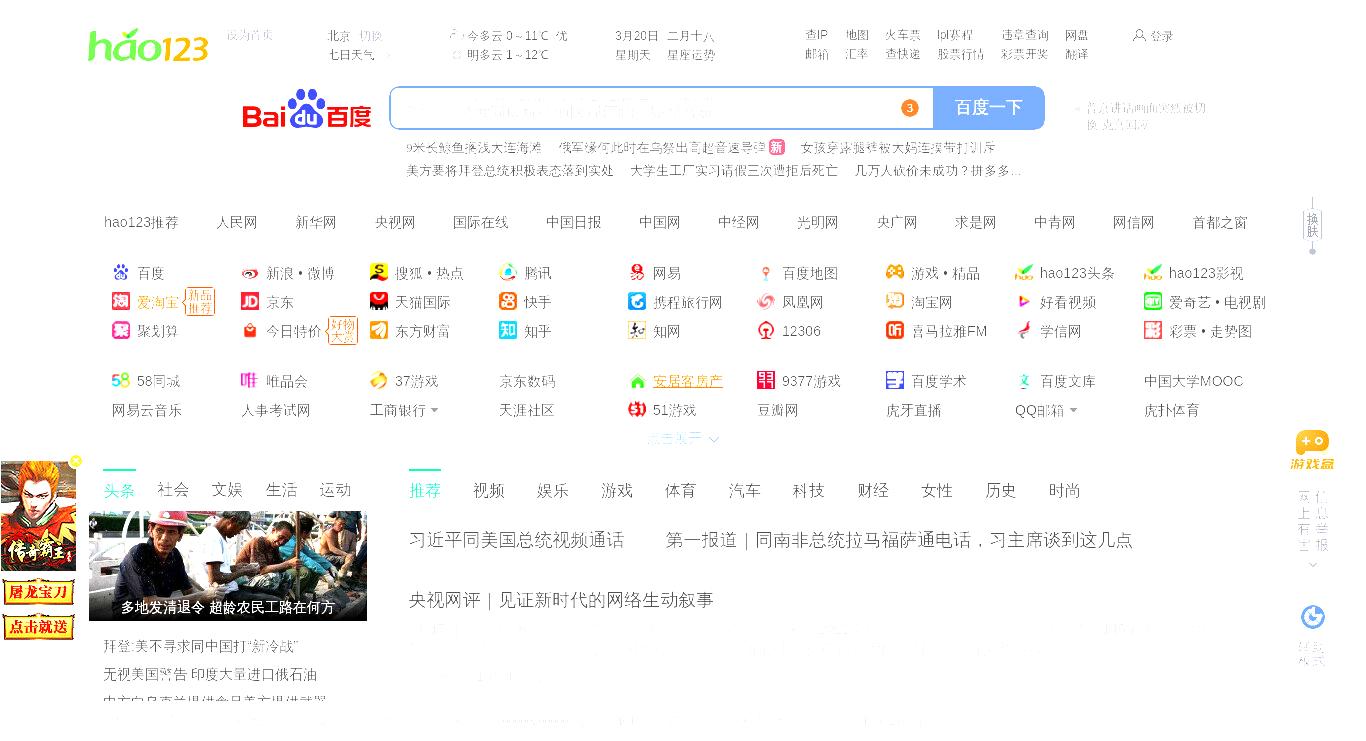Open the Sina Weibo icon link
The width and height of the screenshot is (1366, 741).
click(250, 273)
